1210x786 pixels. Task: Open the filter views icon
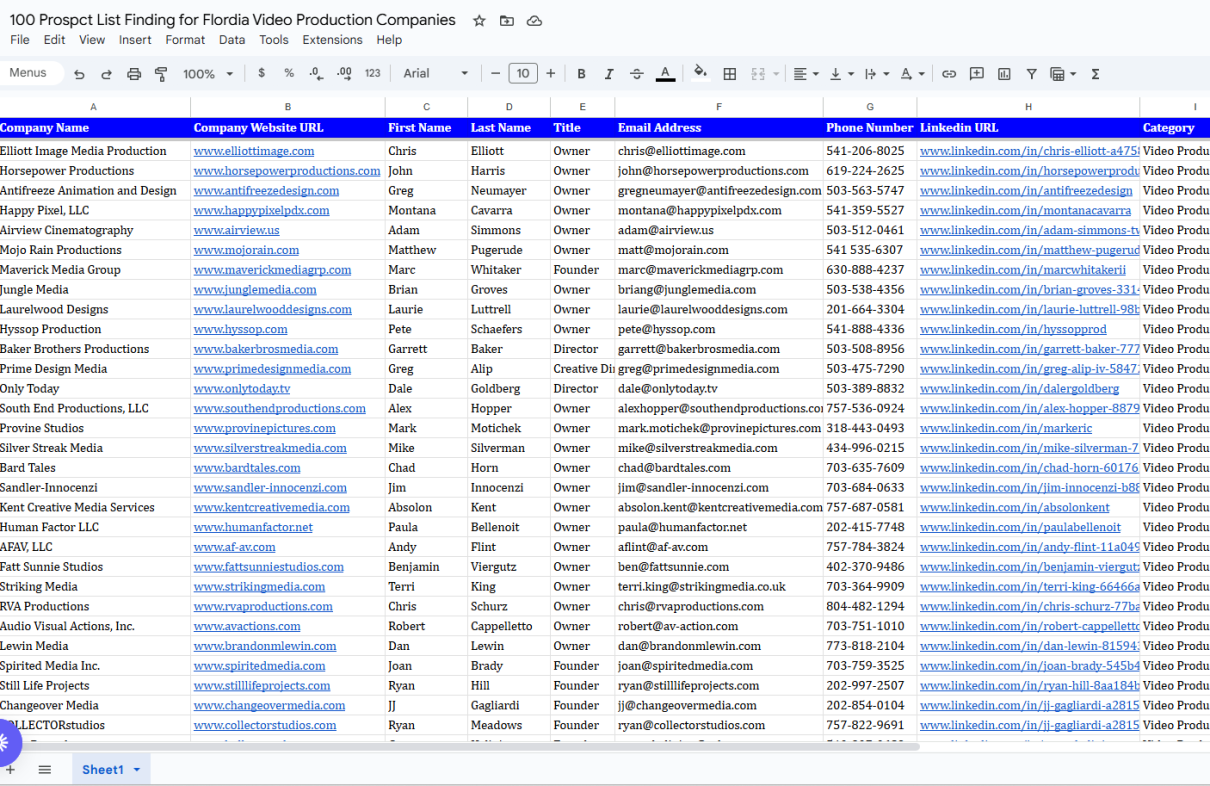point(1063,74)
